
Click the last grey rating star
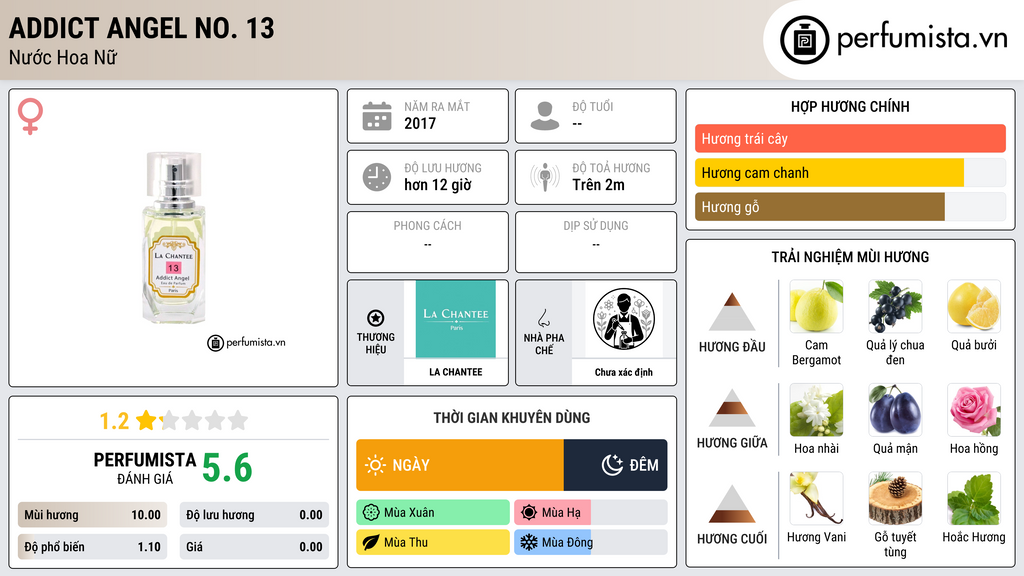coord(238,420)
